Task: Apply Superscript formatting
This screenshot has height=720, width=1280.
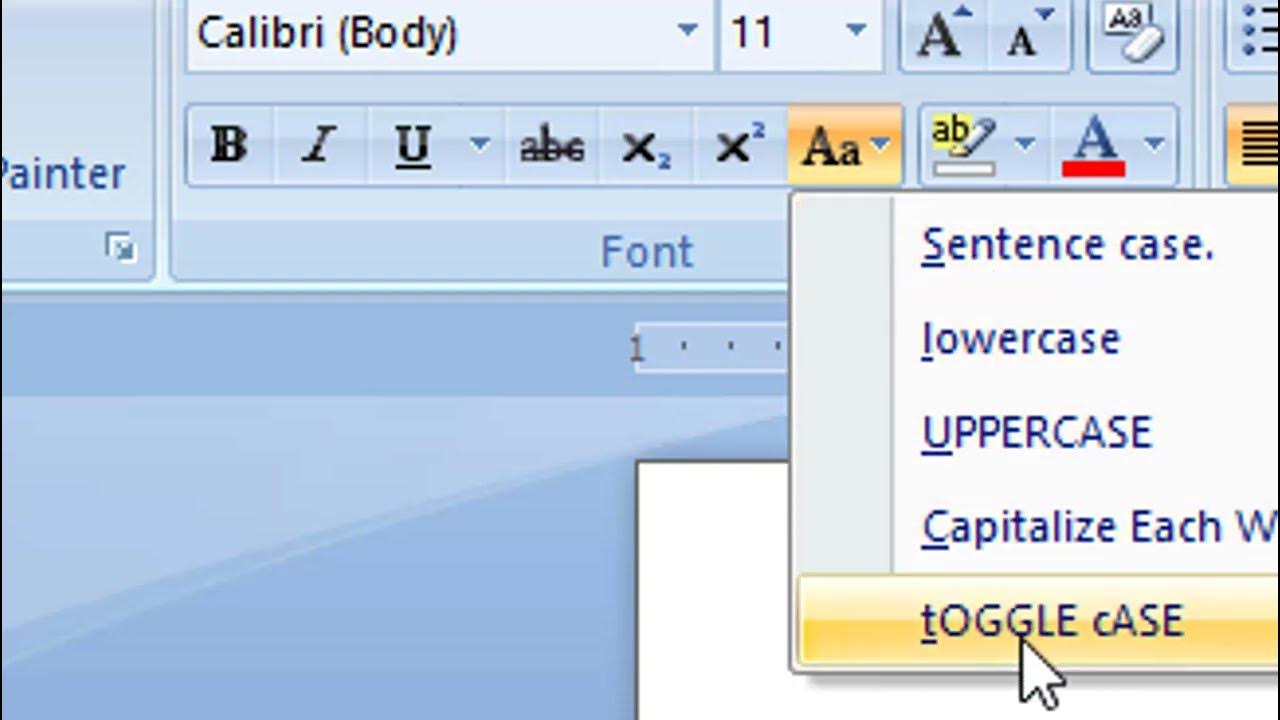Action: [x=740, y=147]
